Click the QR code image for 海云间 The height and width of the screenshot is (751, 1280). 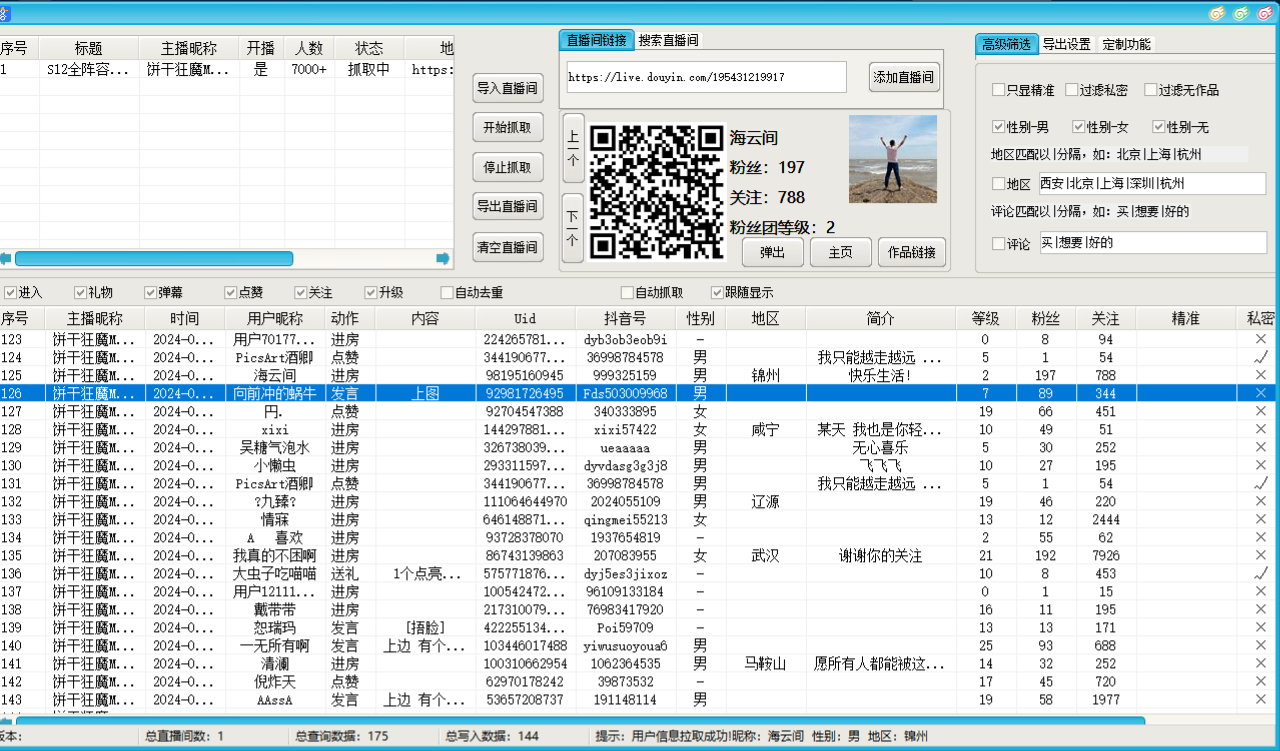655,191
